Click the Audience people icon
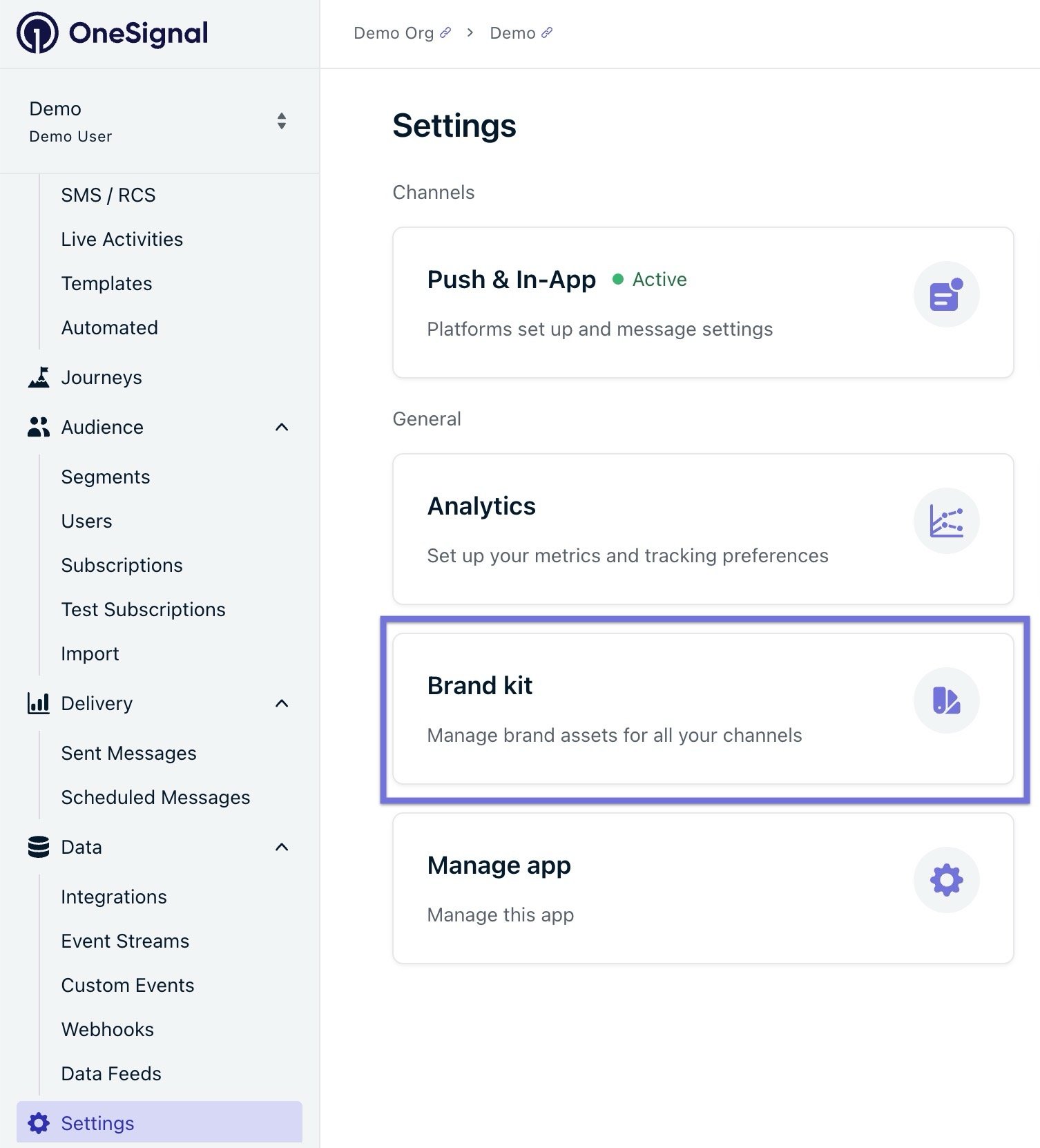Viewport: 1040px width, 1148px height. (39, 427)
